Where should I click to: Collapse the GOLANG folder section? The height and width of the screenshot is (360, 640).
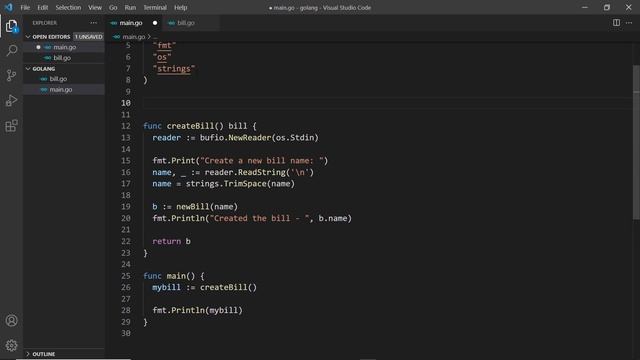(28, 69)
